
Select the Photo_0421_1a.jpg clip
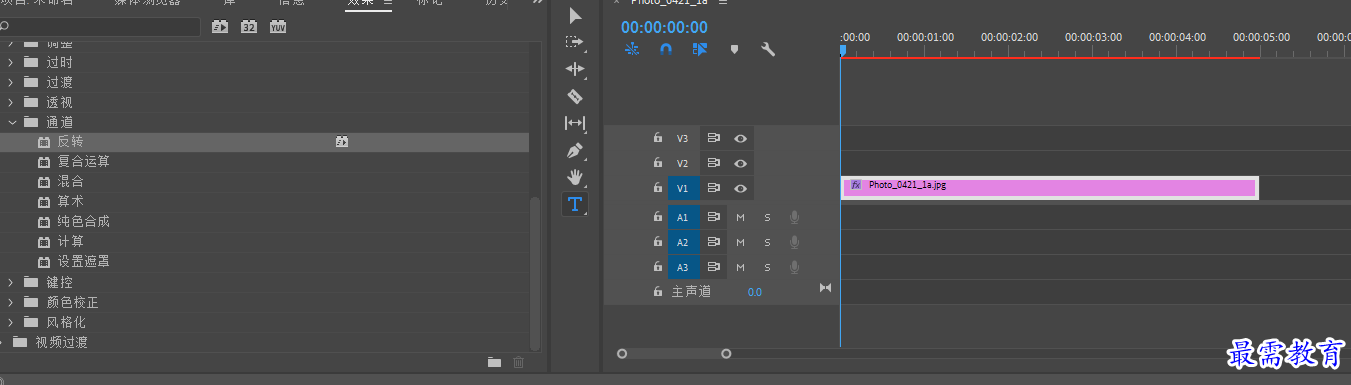click(1050, 187)
